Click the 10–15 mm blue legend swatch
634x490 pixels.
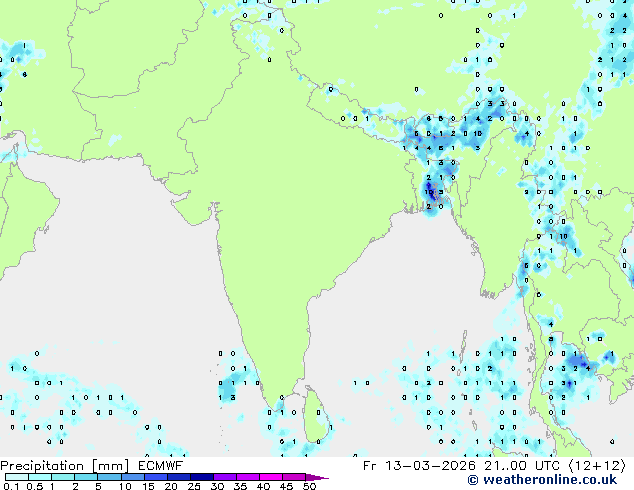tap(132, 477)
